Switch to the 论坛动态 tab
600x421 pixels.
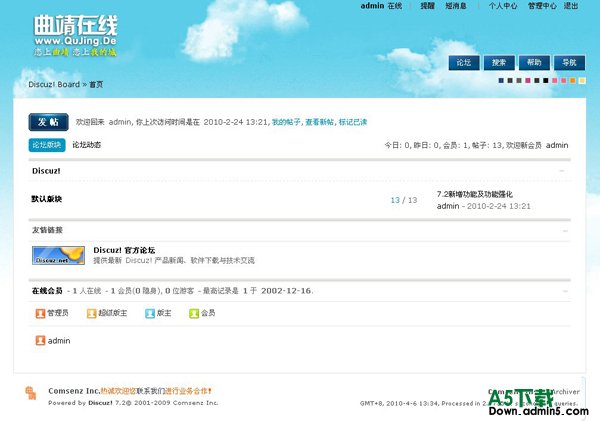pos(86,145)
